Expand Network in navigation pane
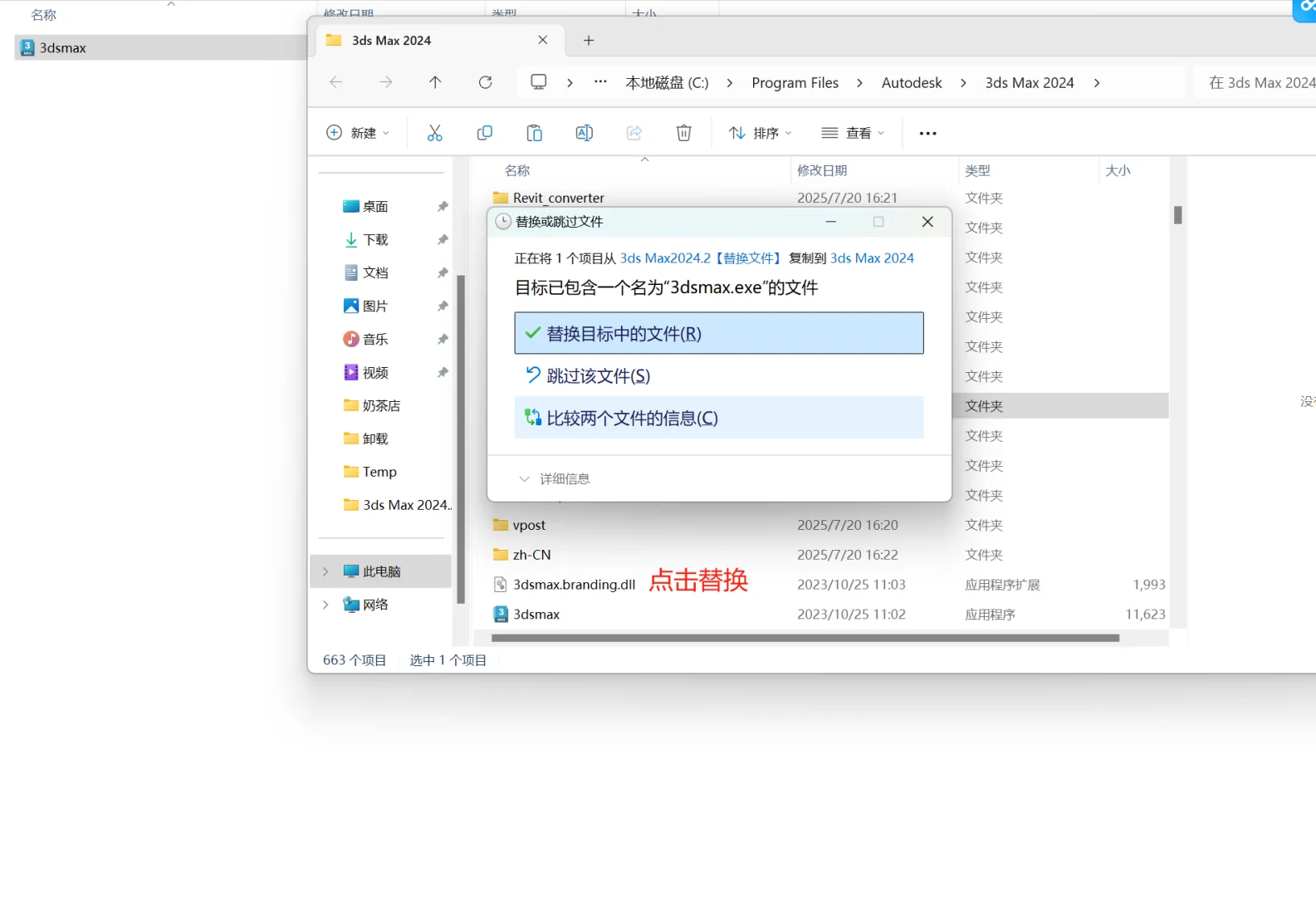This screenshot has height=897, width=1316. click(325, 605)
